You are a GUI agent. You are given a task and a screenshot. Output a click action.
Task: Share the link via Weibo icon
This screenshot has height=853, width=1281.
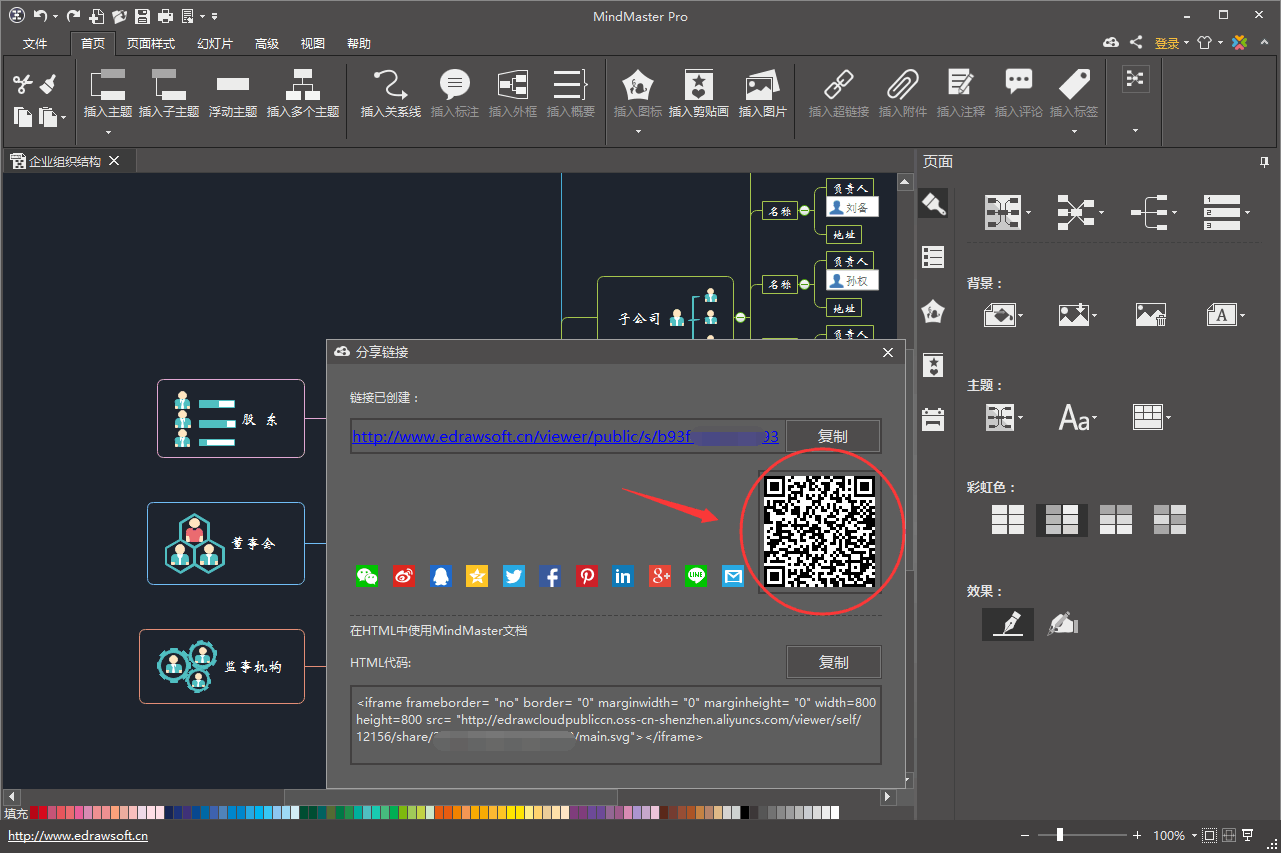click(404, 576)
